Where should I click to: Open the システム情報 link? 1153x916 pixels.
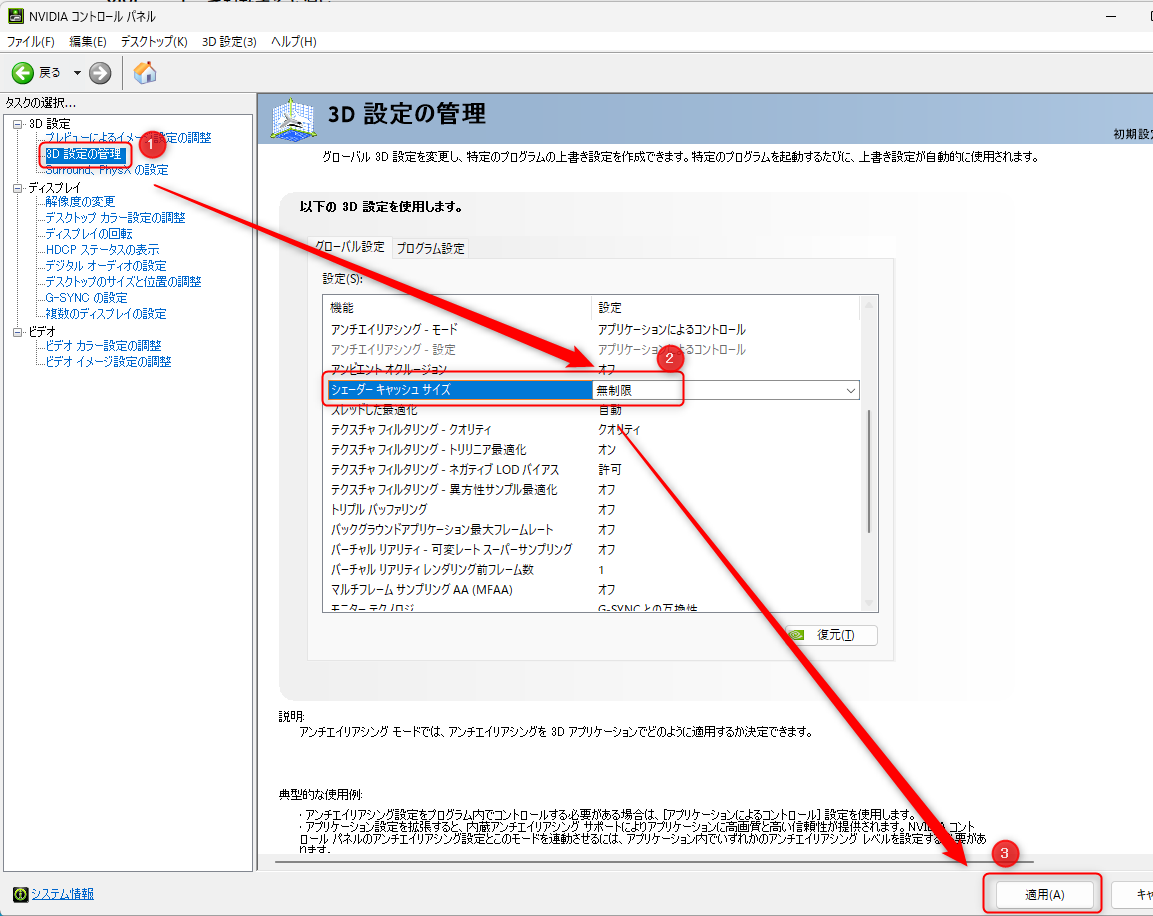click(62, 894)
